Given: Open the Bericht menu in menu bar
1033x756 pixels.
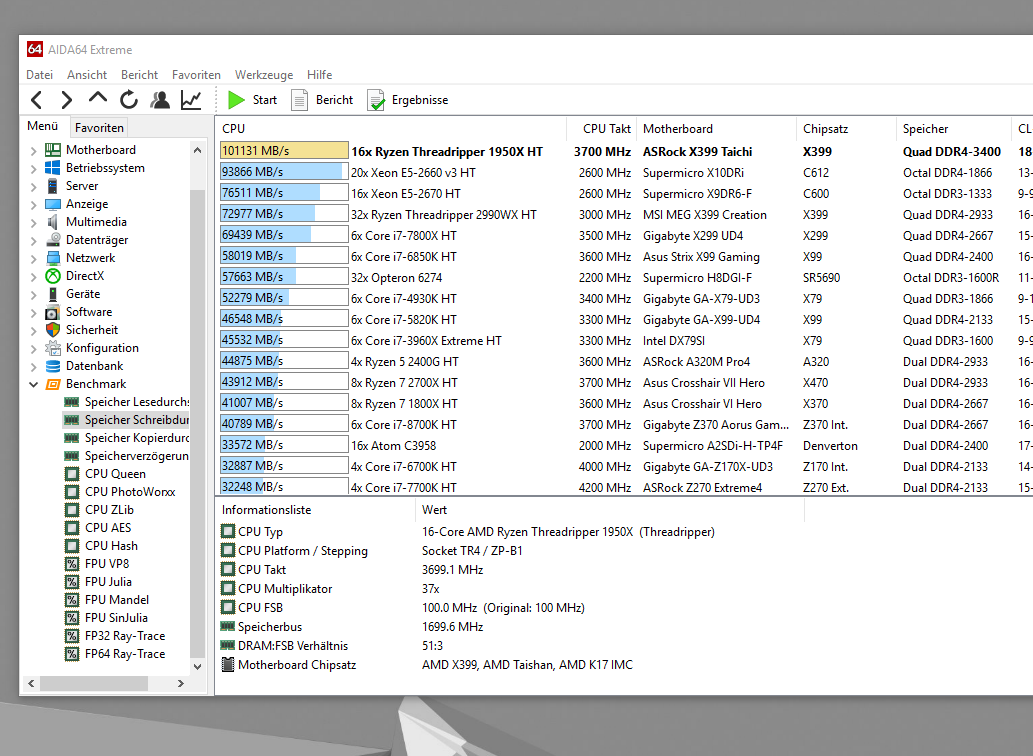Looking at the screenshot, I should 139,74.
